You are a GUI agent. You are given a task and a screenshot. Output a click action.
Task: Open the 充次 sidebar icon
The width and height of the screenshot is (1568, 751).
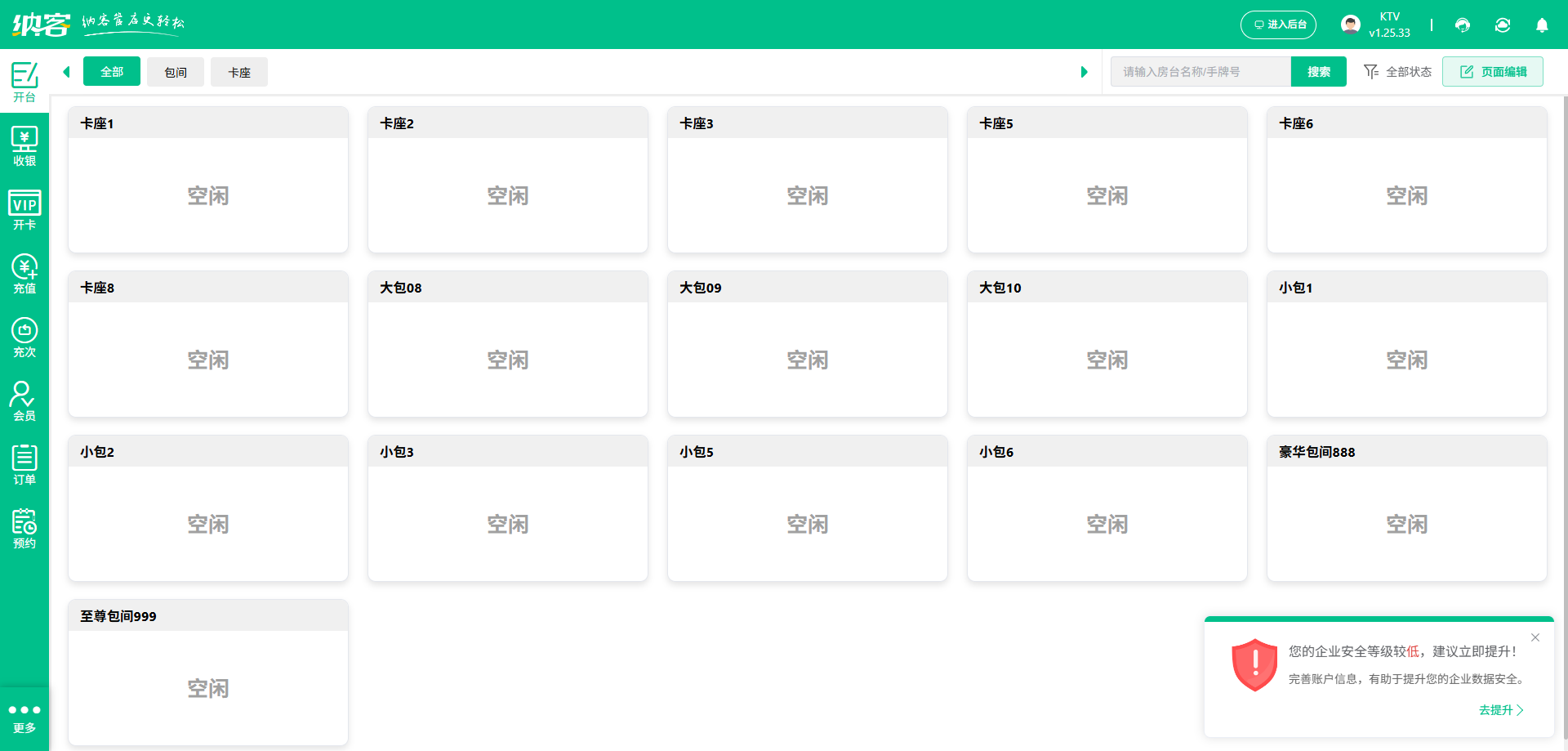click(24, 338)
